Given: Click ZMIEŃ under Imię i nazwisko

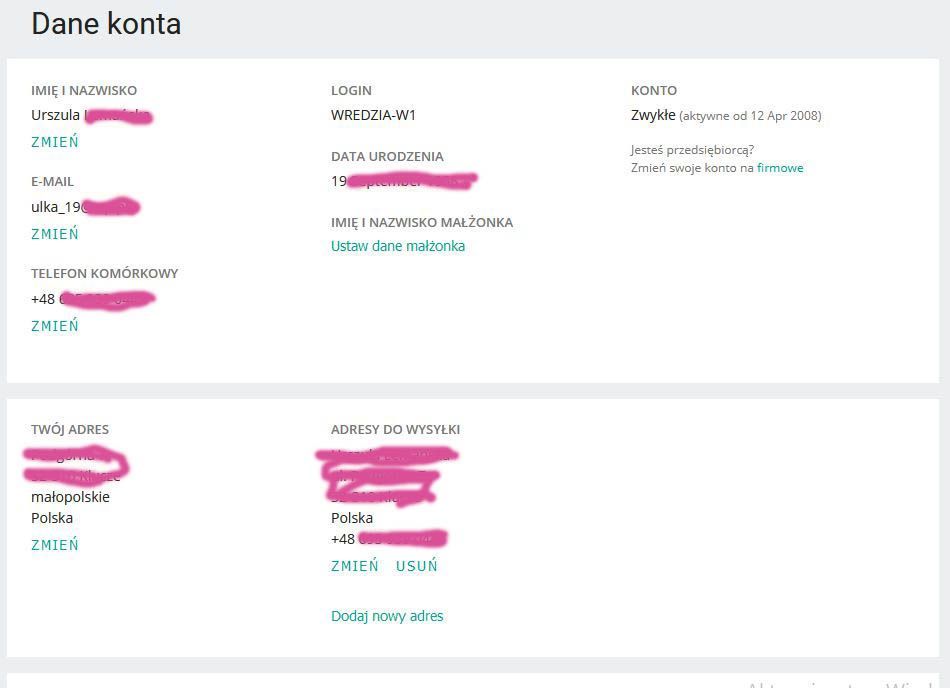Looking at the screenshot, I should tap(55, 142).
